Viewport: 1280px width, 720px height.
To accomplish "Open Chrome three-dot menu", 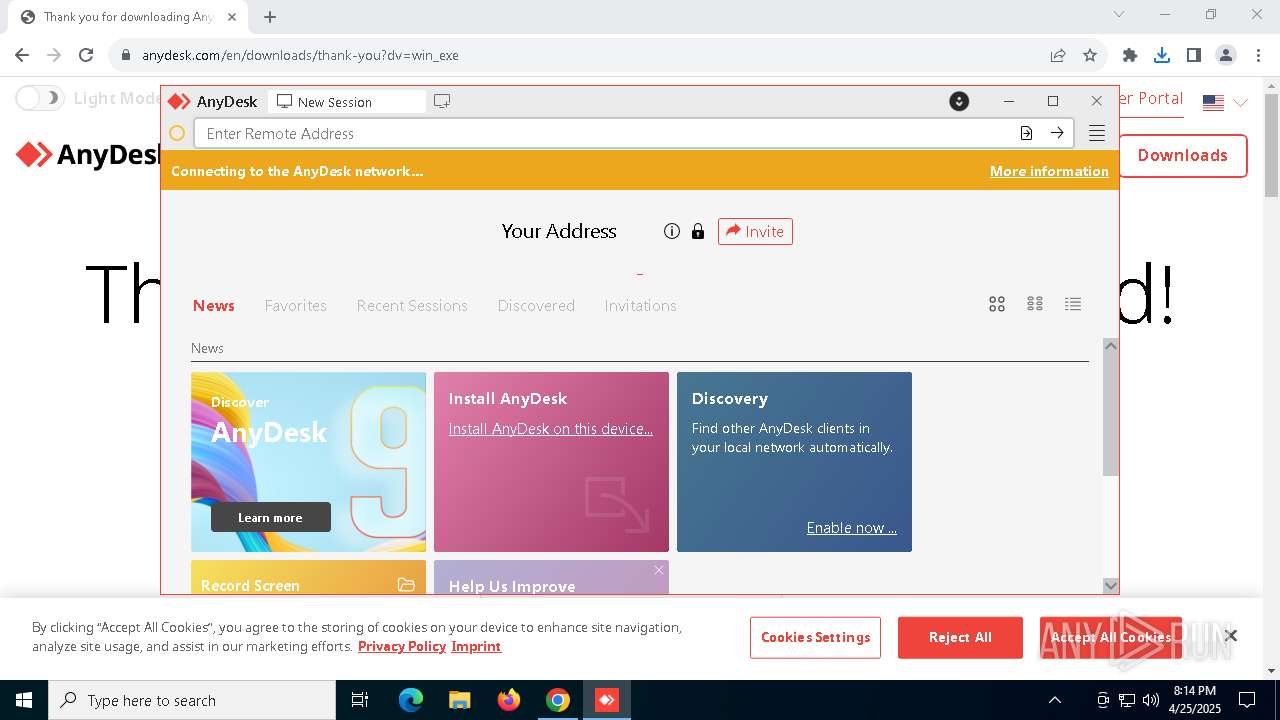I will [x=1257, y=55].
